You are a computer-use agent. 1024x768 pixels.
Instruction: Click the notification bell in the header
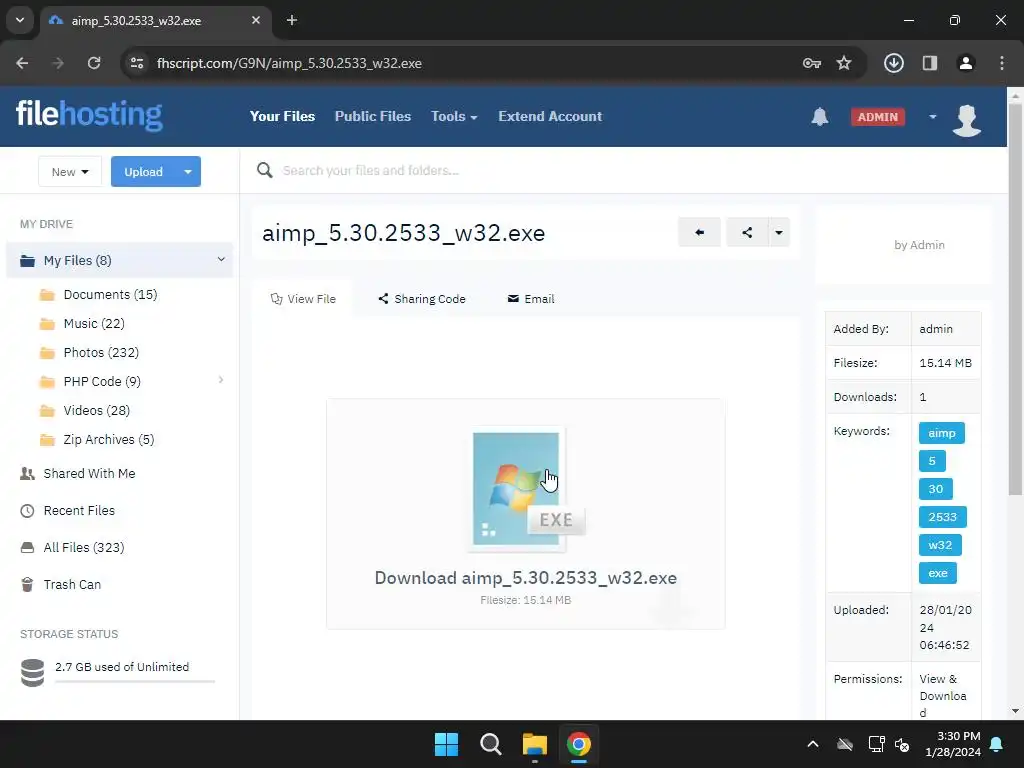(x=820, y=117)
